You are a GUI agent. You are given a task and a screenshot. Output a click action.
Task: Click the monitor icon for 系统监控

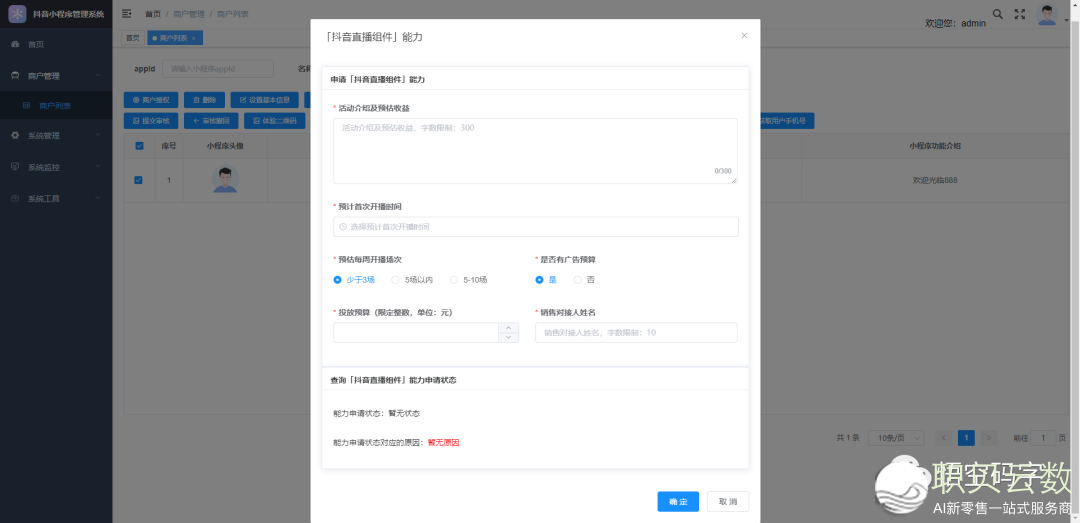point(15,167)
